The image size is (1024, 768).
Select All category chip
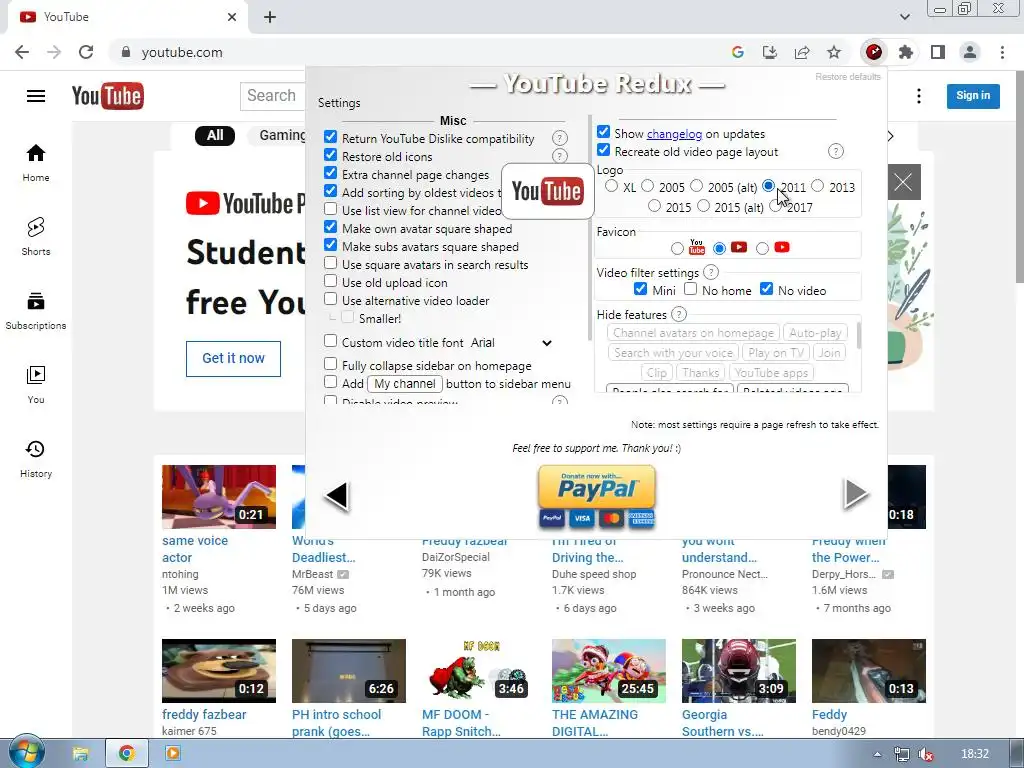(x=215, y=136)
